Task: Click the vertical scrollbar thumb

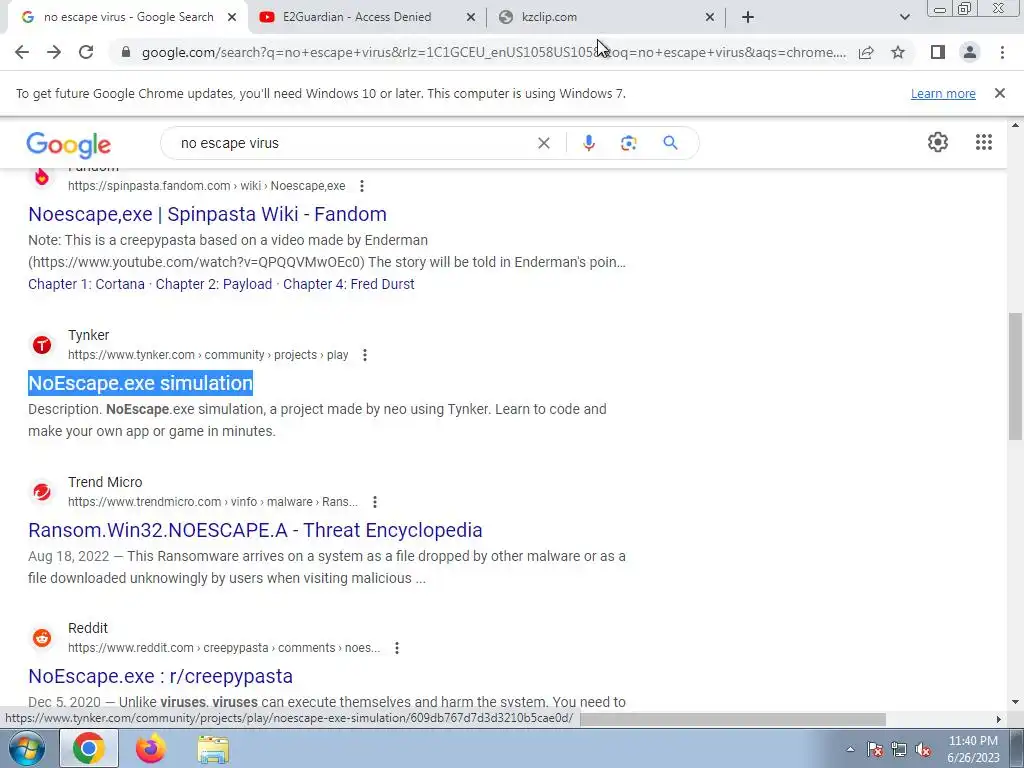Action: [x=1015, y=376]
